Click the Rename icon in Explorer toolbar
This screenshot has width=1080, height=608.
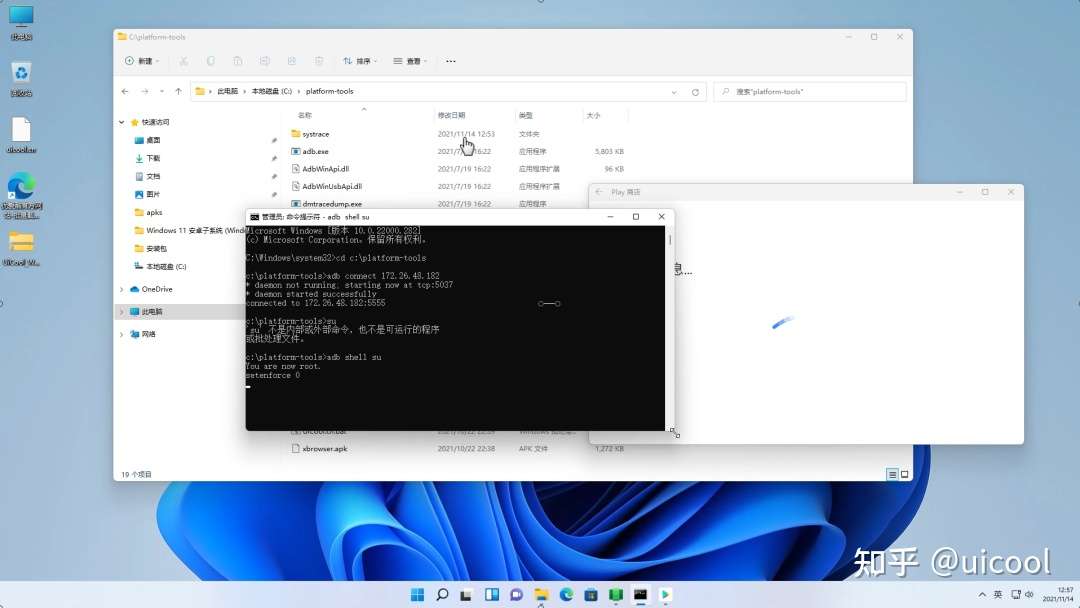pos(264,61)
